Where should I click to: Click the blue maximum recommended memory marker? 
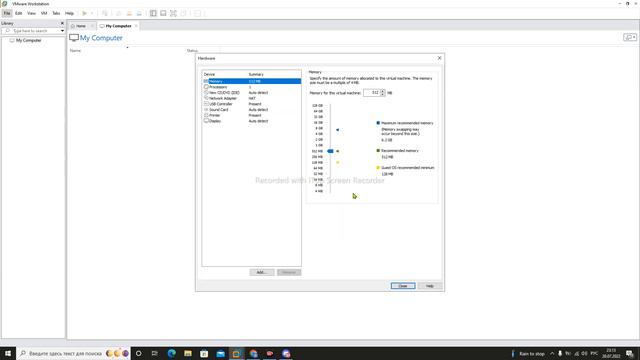[338, 130]
